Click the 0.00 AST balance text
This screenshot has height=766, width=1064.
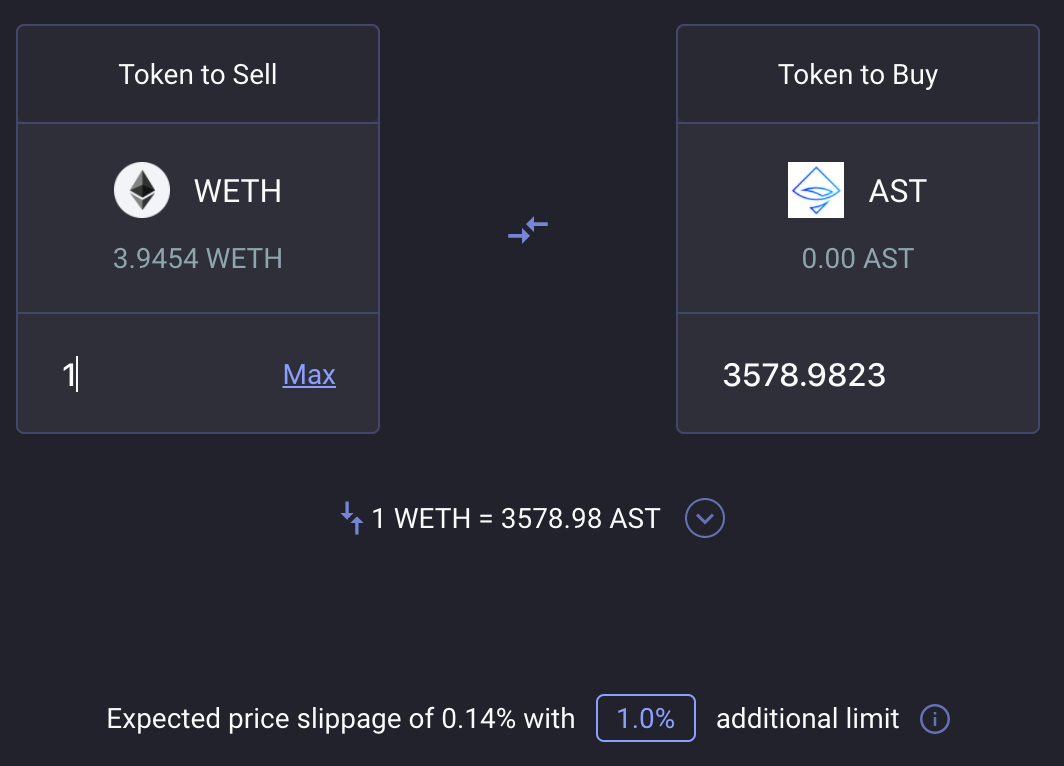pyautogui.click(x=858, y=258)
